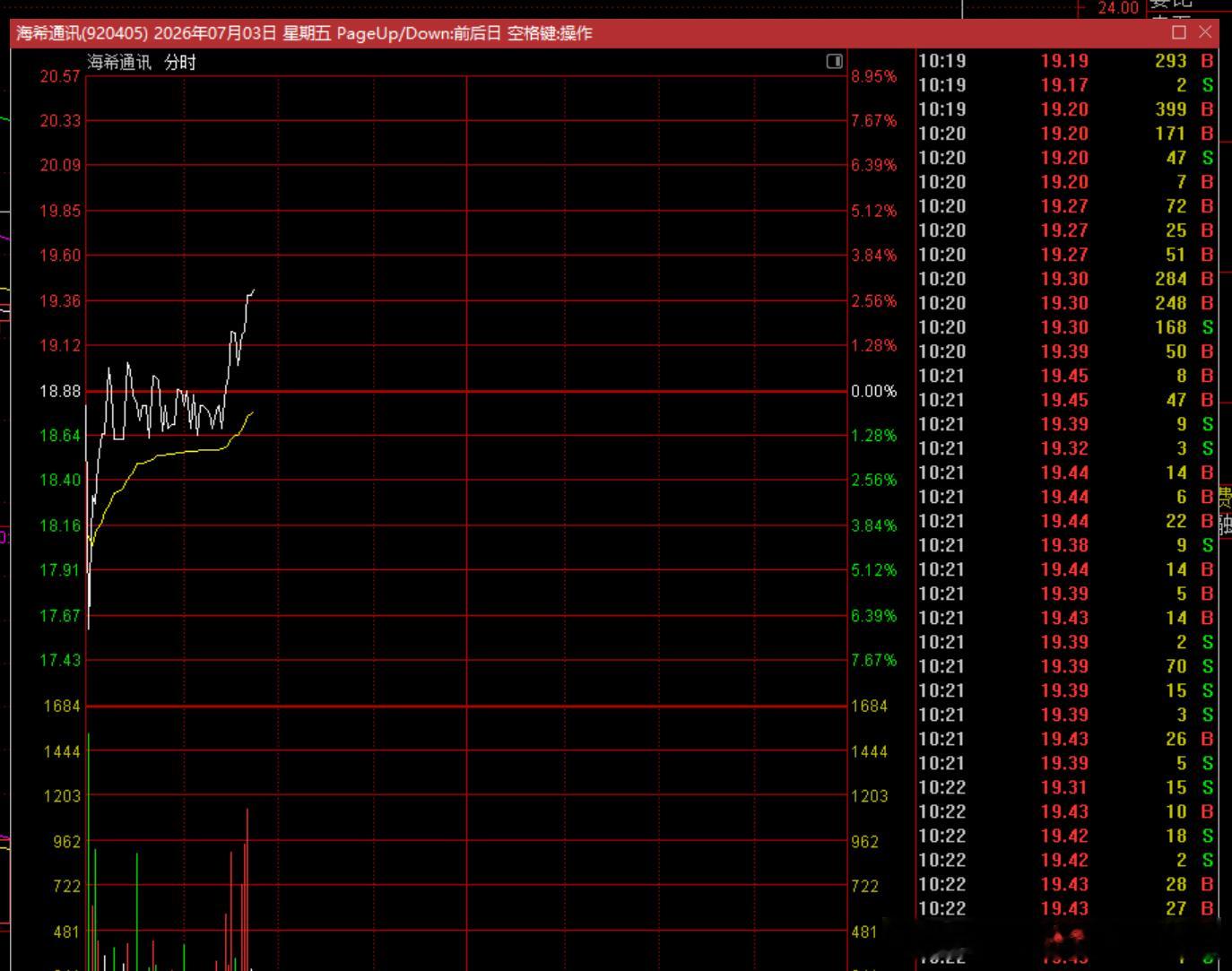The height and width of the screenshot is (971, 1232).
Task: Select the 19.30 sell tick of 168
Action: coord(1066,327)
